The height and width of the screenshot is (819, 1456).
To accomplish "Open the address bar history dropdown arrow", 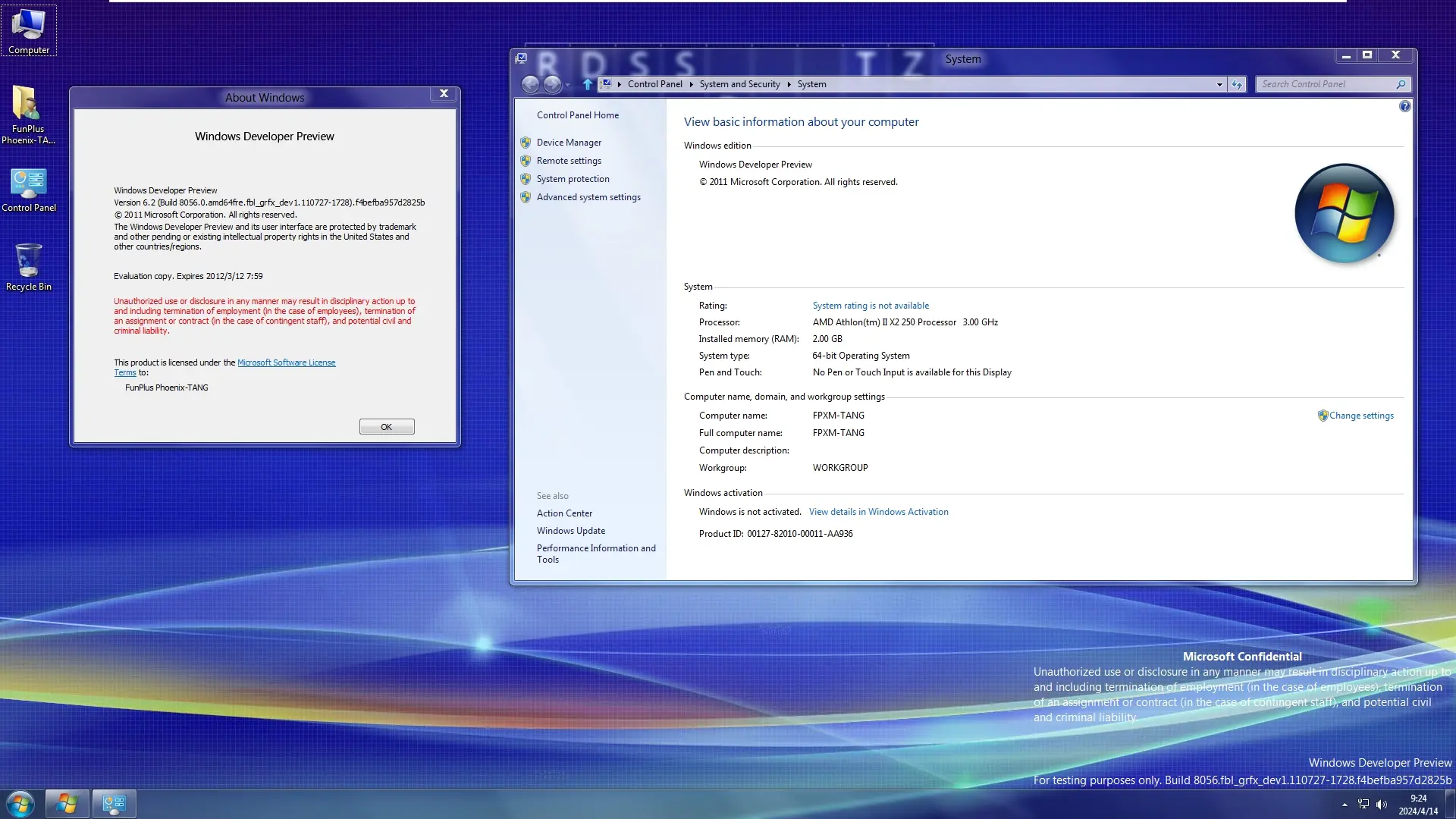I will click(x=1219, y=84).
